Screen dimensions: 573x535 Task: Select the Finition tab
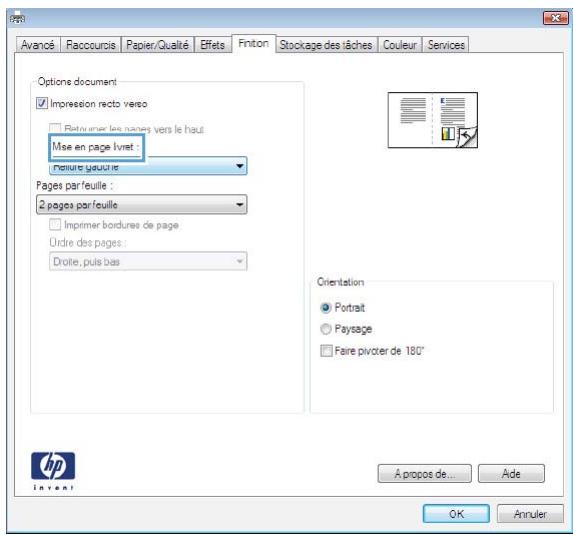point(253,43)
